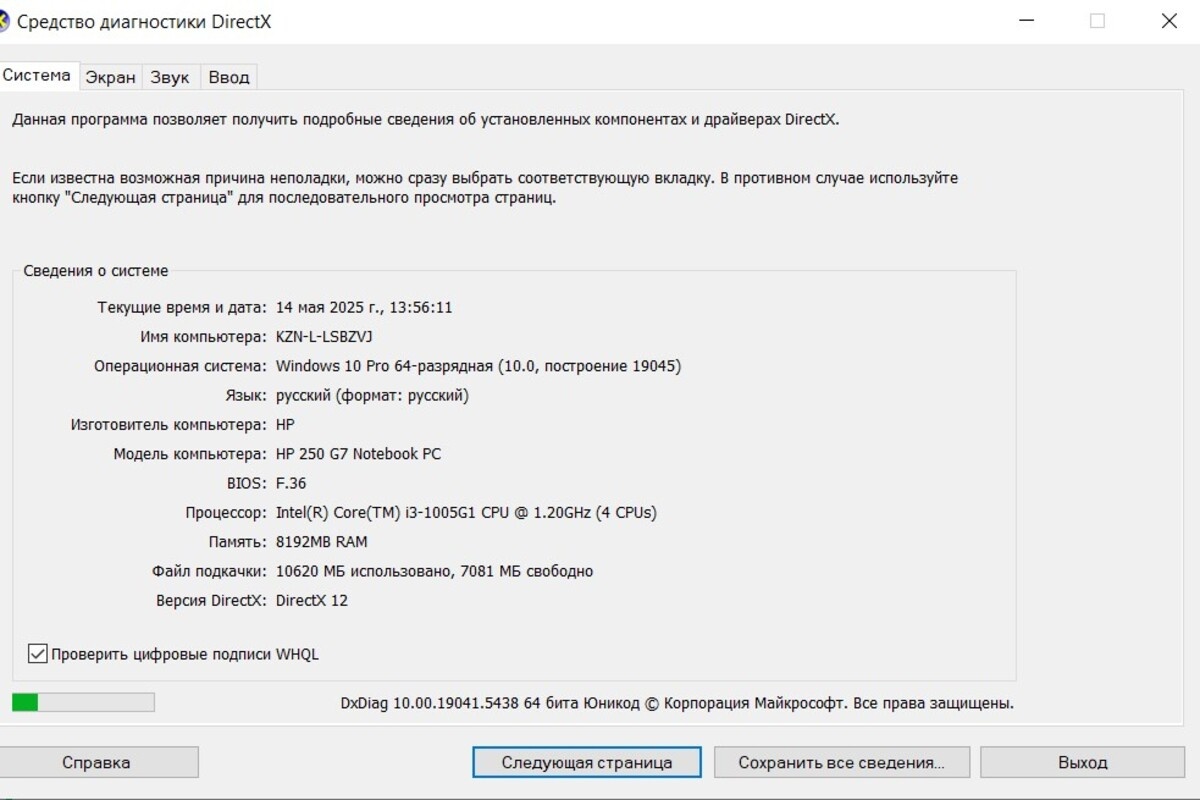Screen dimensions: 1200x800
Task: Switch to the Экран tab
Action: click(110, 77)
